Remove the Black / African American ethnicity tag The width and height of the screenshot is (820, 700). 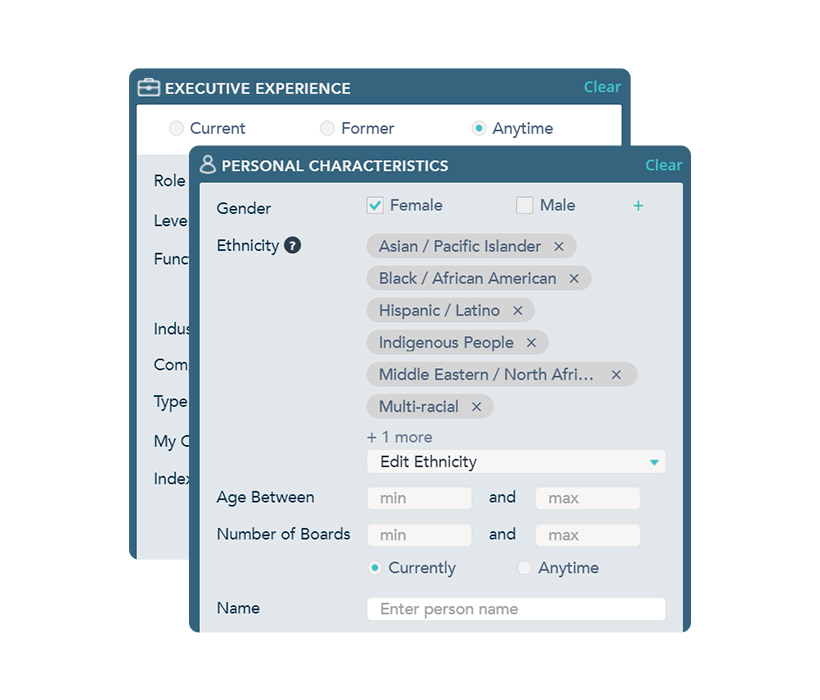point(575,278)
